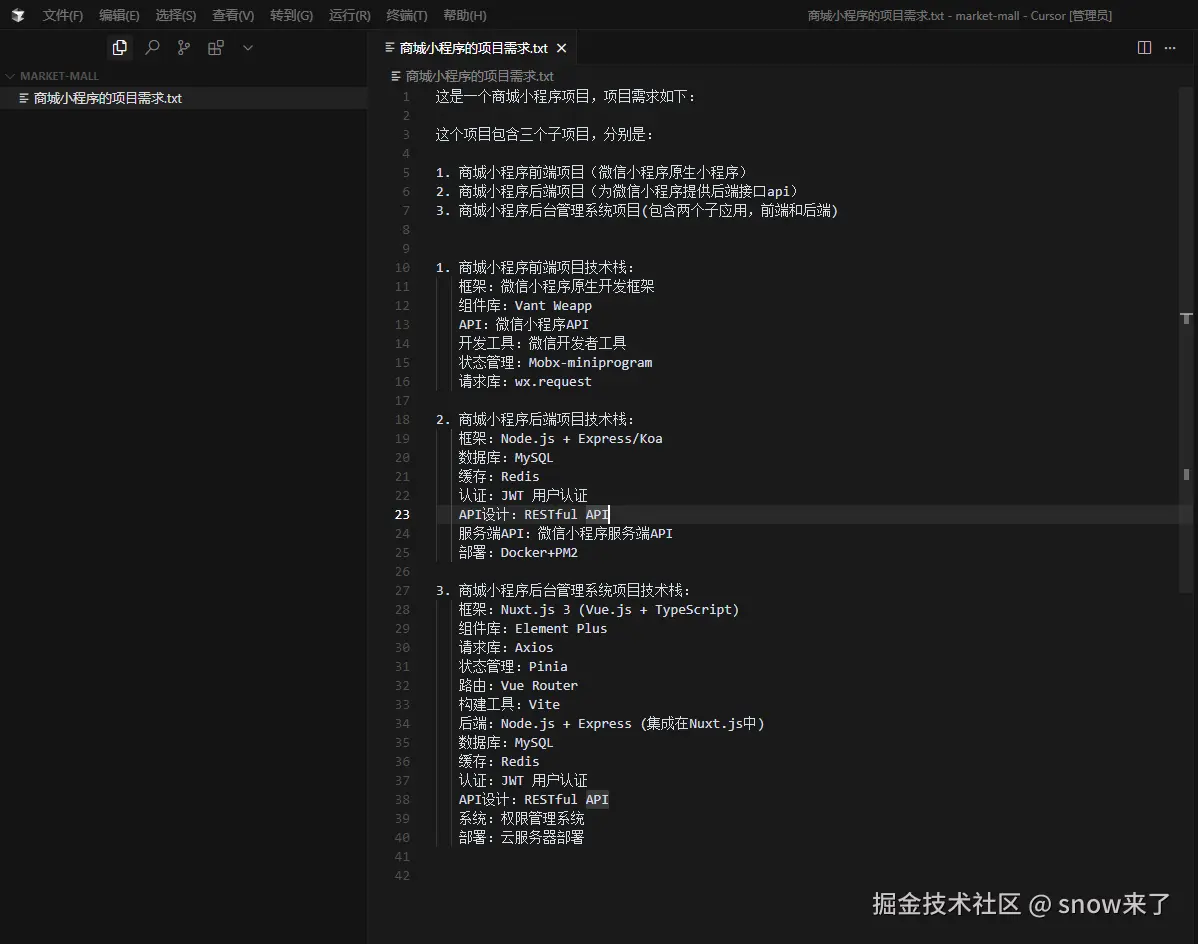This screenshot has height=944, width=1198.
Task: Click the text 组件库: Vant Weapp
Action: (x=525, y=306)
